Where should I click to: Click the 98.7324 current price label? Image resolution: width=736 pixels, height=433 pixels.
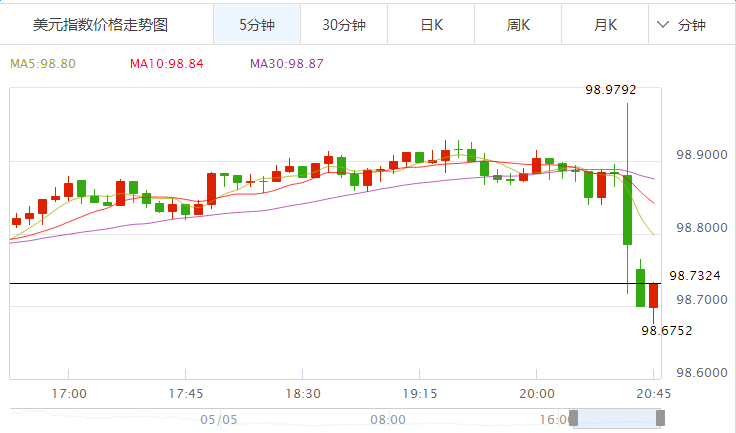point(694,275)
